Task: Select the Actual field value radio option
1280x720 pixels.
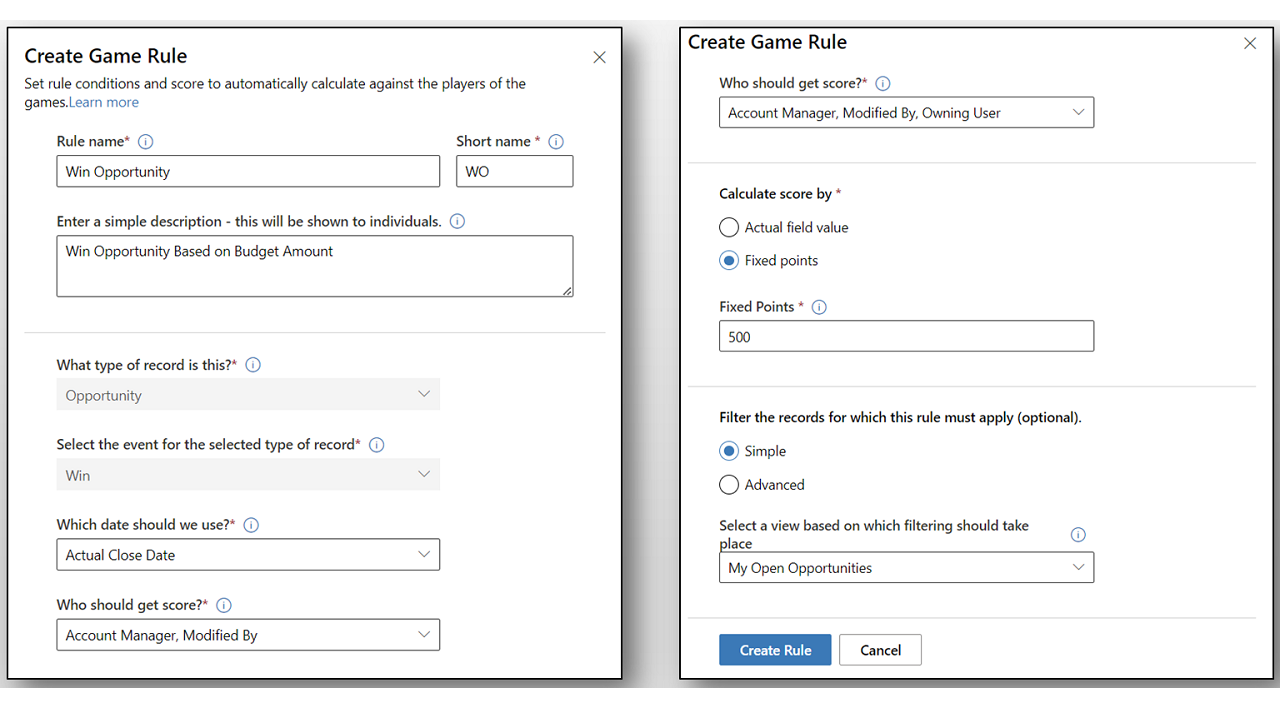Action: [x=729, y=228]
